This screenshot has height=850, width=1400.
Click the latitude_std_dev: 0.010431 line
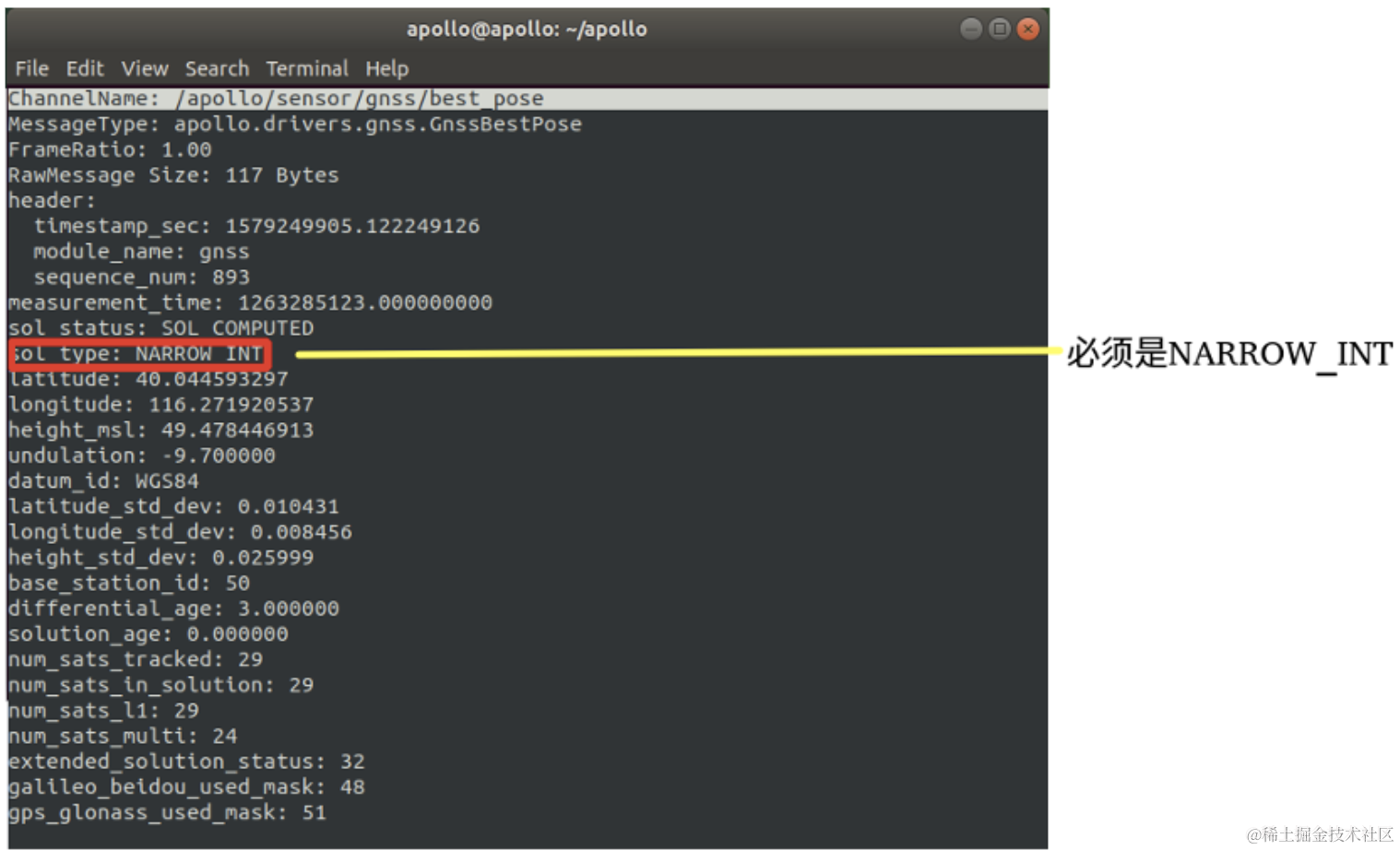click(x=173, y=506)
